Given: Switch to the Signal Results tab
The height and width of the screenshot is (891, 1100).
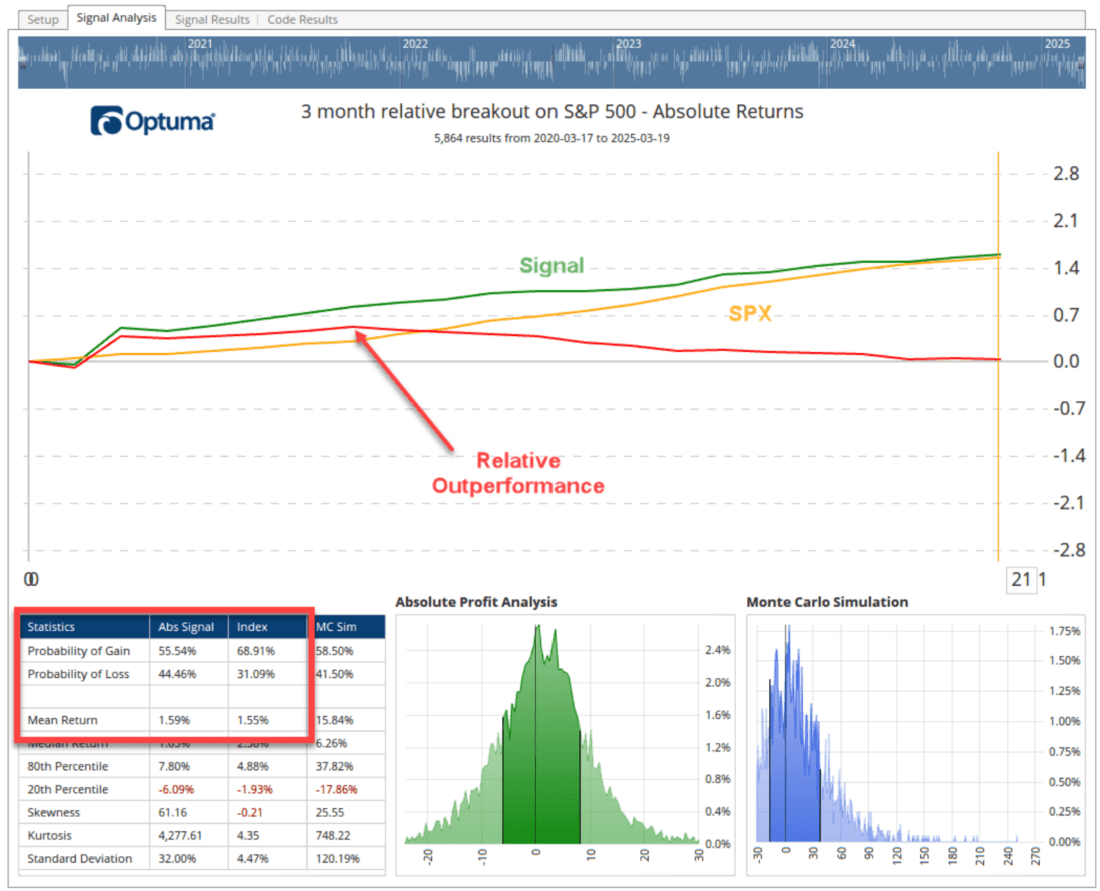Looking at the screenshot, I should click(212, 20).
